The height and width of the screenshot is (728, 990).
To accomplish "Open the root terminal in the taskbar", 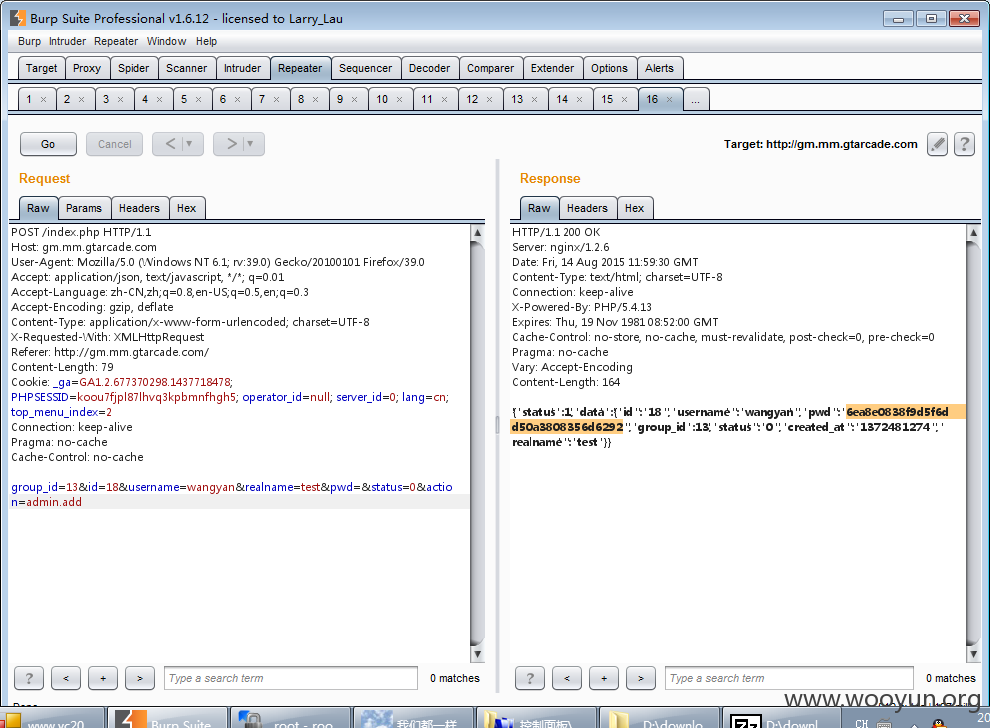I will pyautogui.click(x=290, y=720).
